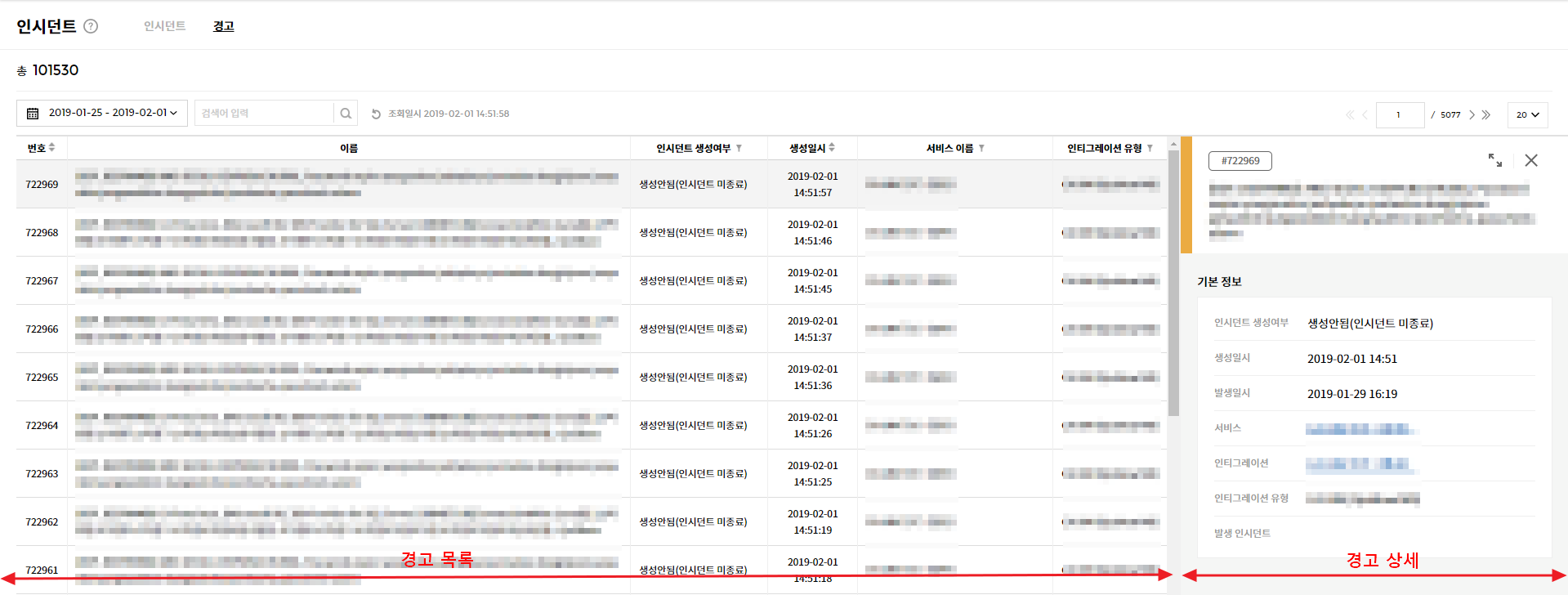Click the alert list vertical scrollbar thumb
Screen dimensions: 1568x595
pos(1173,282)
